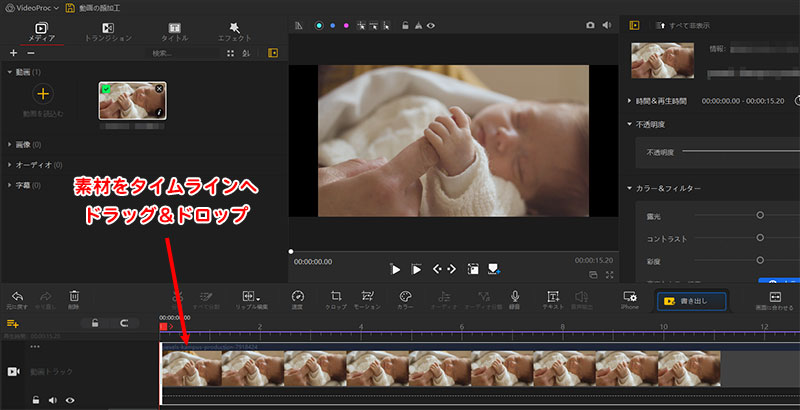This screenshot has height=410, width=800.
Task: Click the 不透明度 opacity slider track
Action: click(741, 151)
